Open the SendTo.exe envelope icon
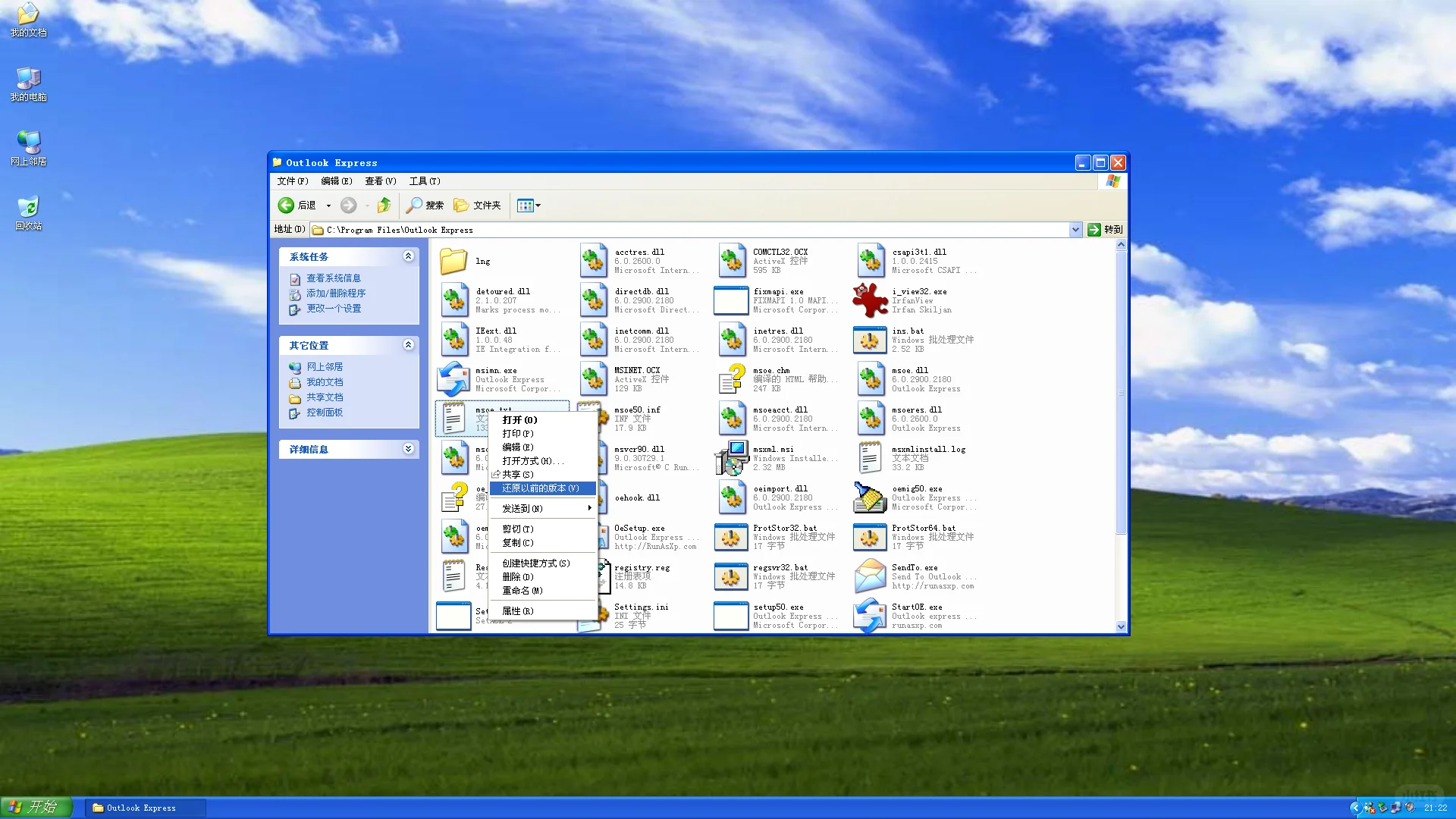The width and height of the screenshot is (1456, 819). 870,576
